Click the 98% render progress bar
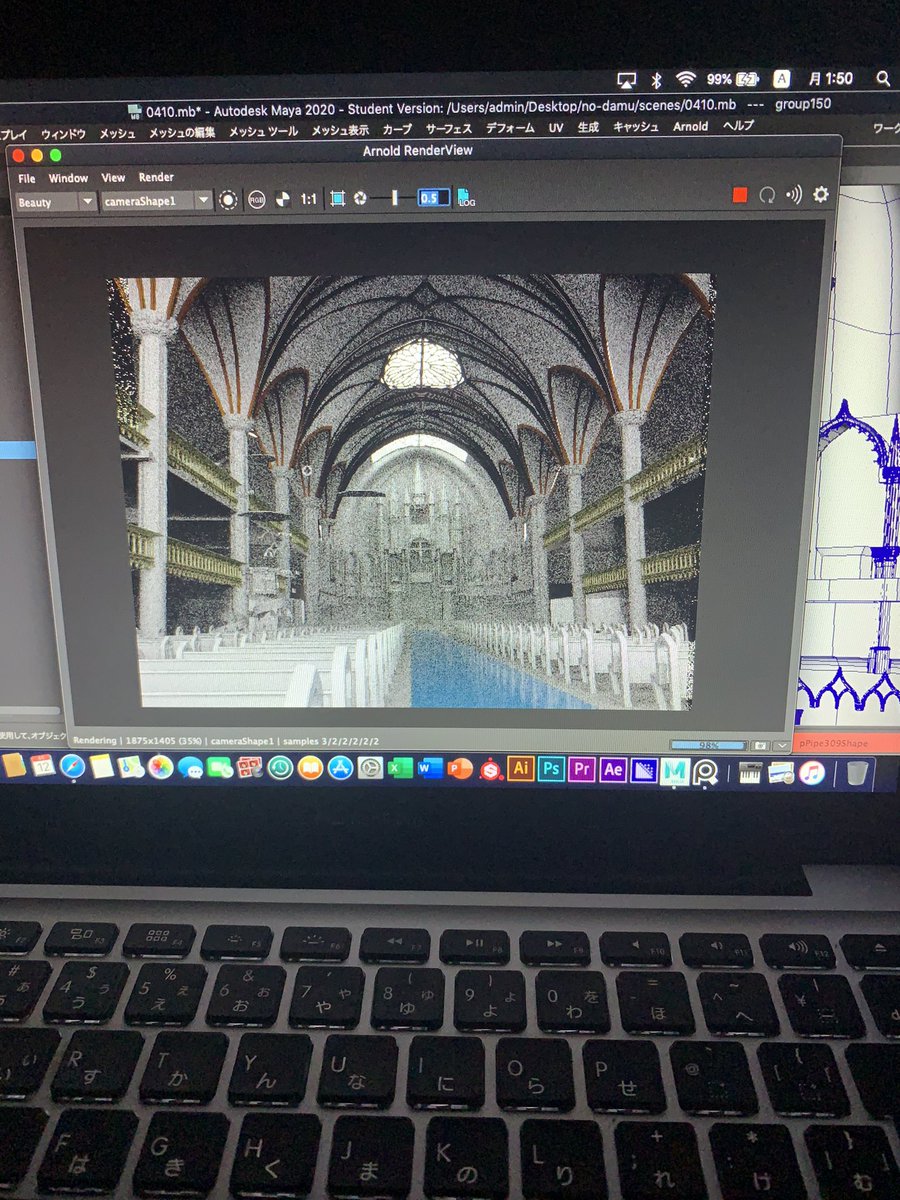Screen dimensions: 900x1200 click(708, 745)
